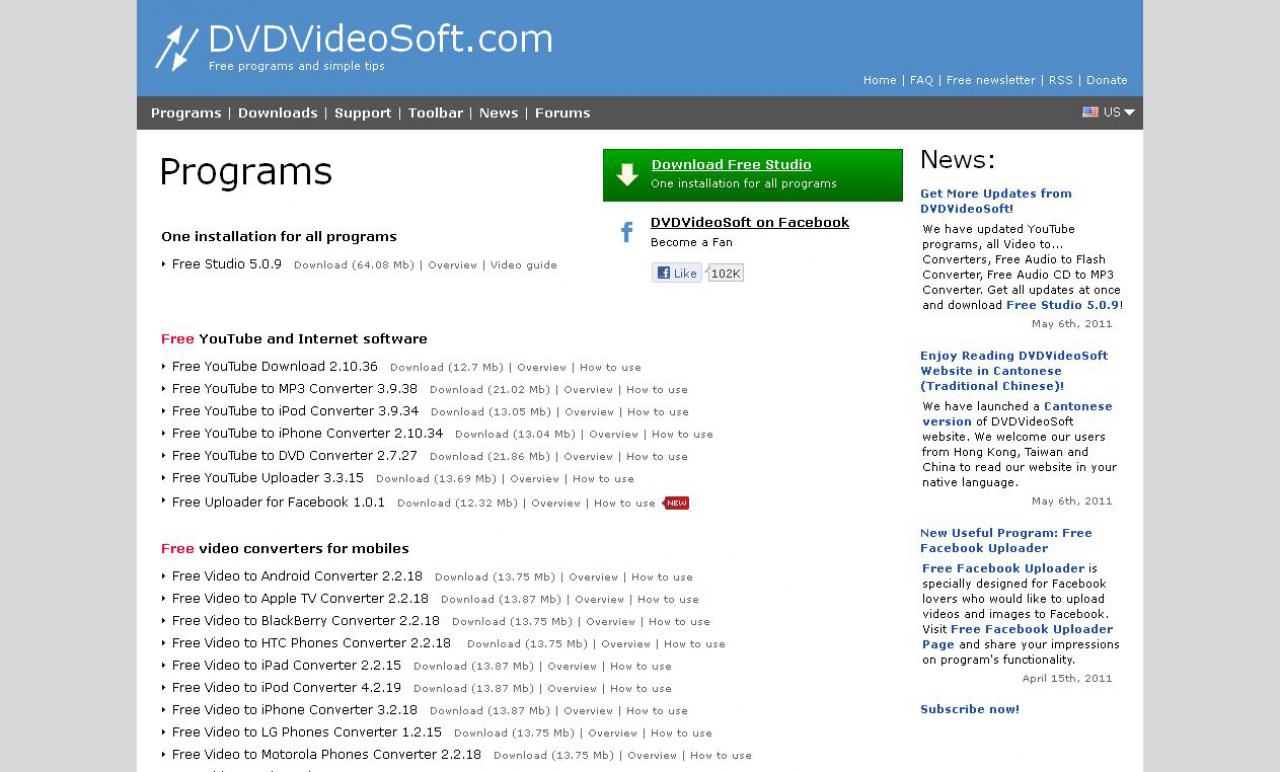Open Get More Updates from DVDVideoSoft headline
Screen dimensions: 1280x772
[996, 201]
